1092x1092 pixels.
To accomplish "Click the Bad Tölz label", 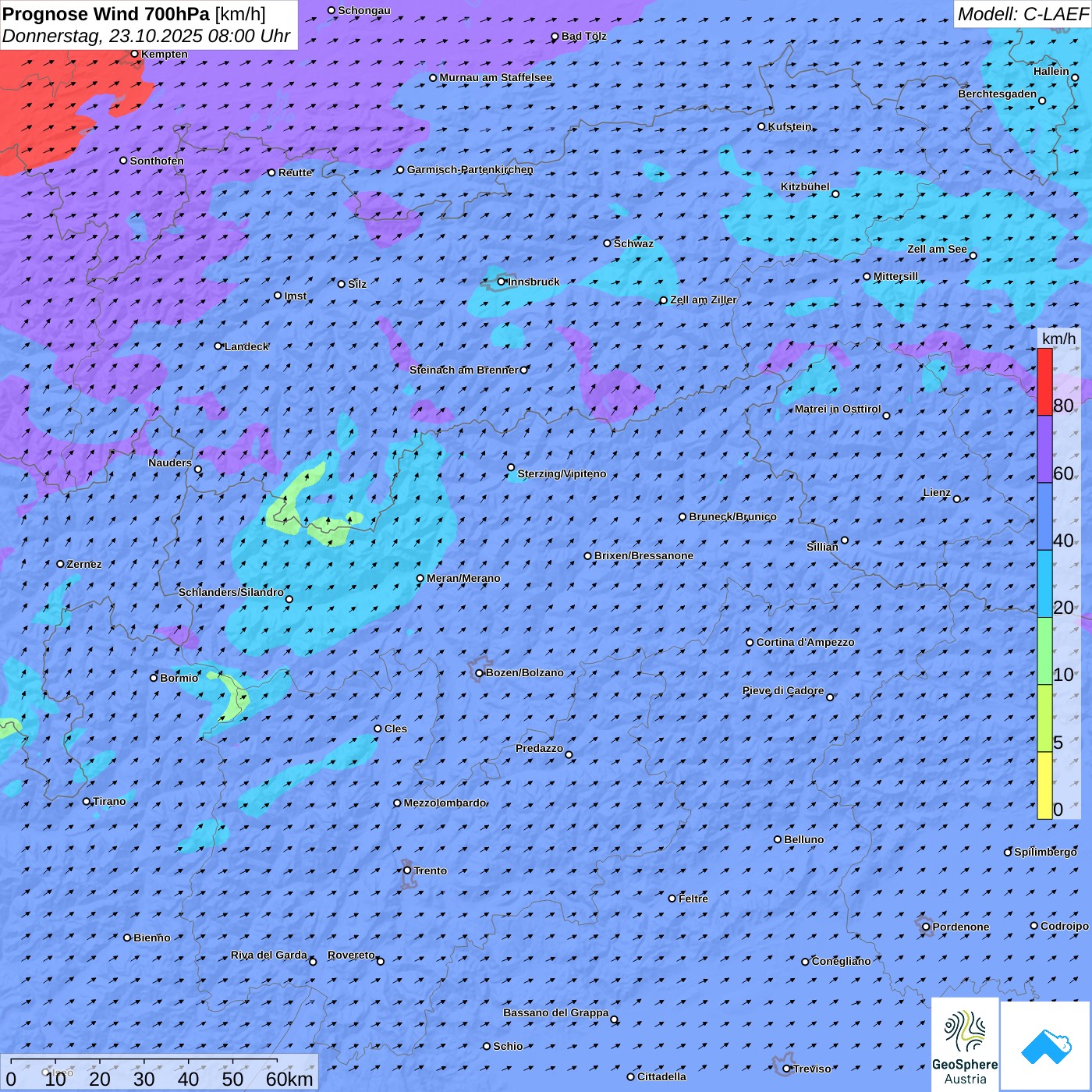I will [x=583, y=36].
